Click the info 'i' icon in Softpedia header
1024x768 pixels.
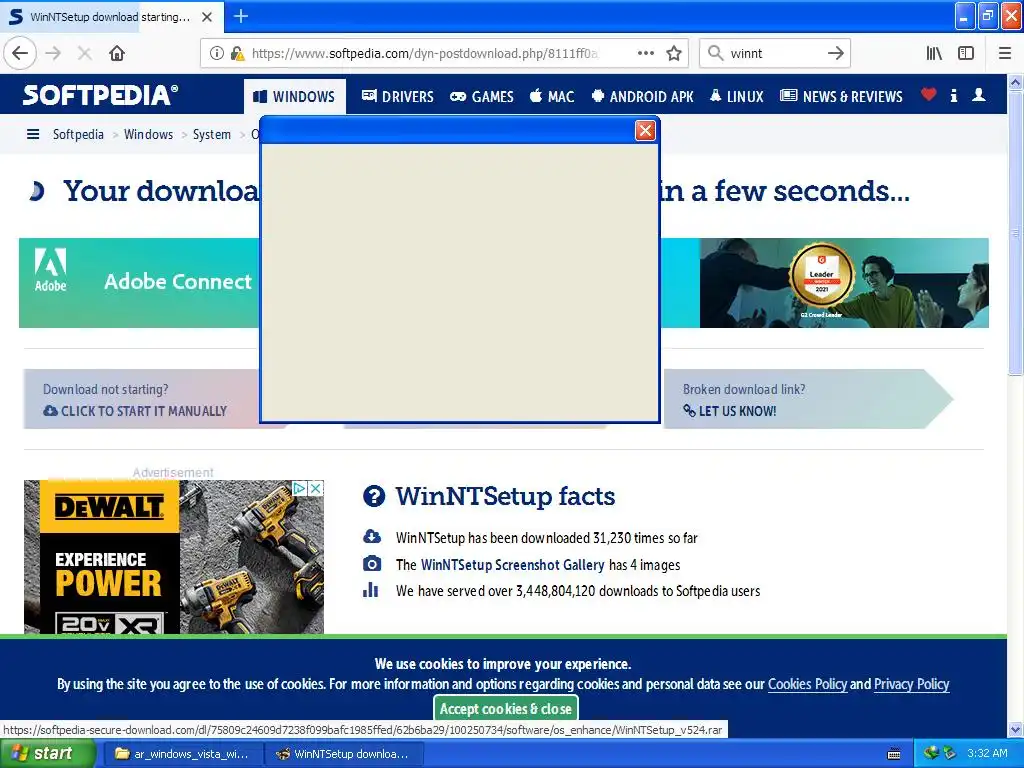[x=953, y=96]
